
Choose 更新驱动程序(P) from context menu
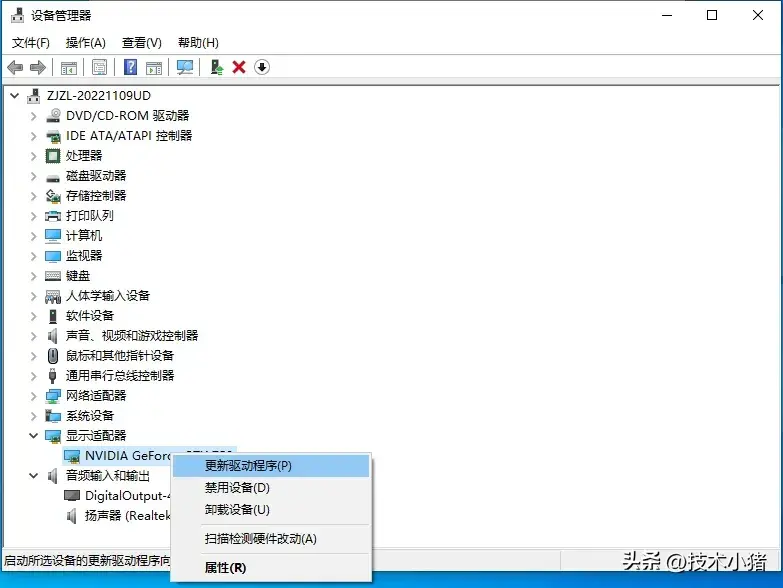pos(248,466)
